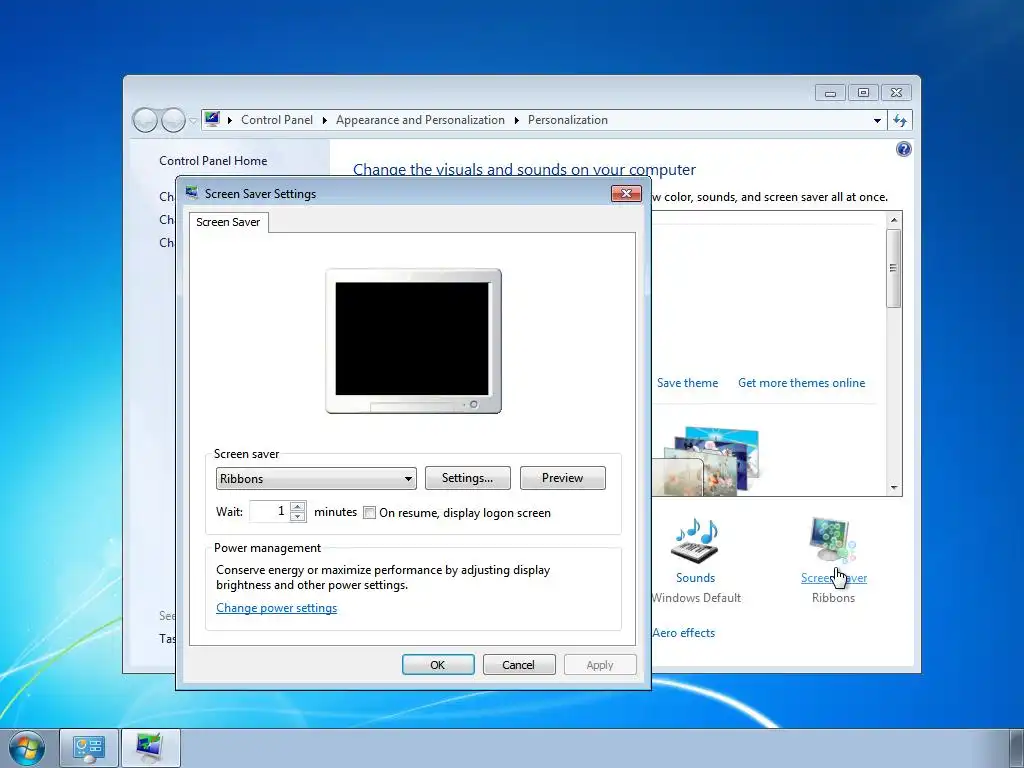The image size is (1024, 768).
Task: Click the Preview button
Action: pyautogui.click(x=562, y=478)
